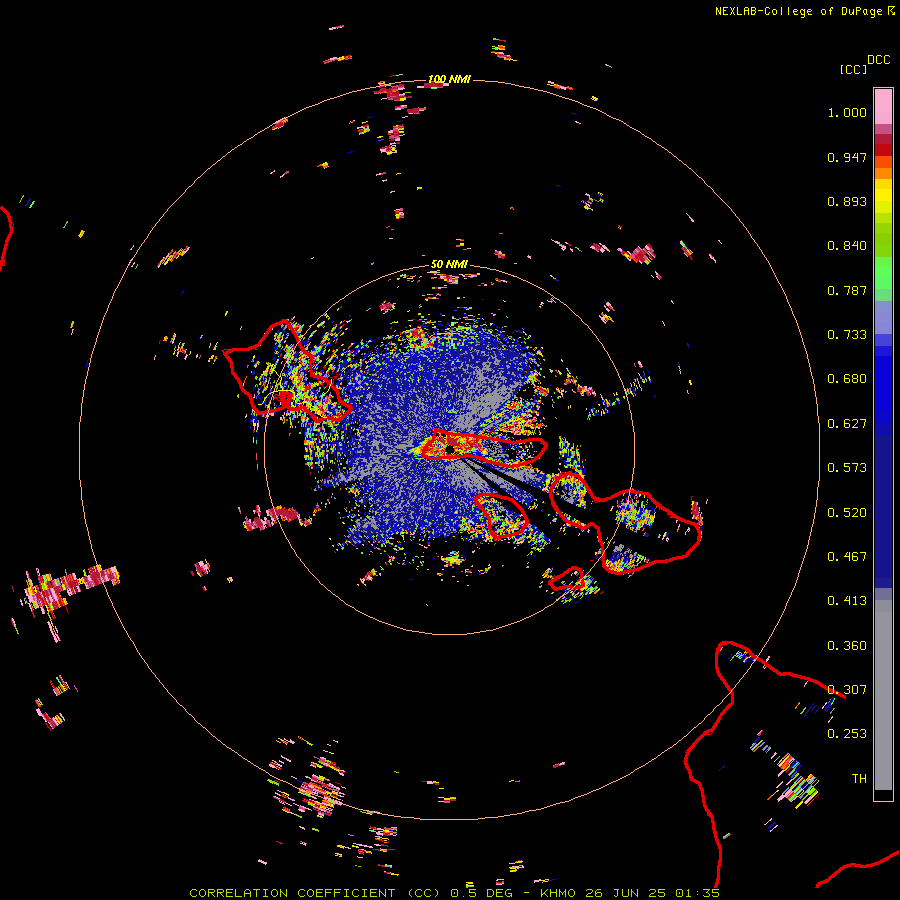Click the 1.000 scale value
This screenshot has height=900, width=900.
click(x=847, y=112)
